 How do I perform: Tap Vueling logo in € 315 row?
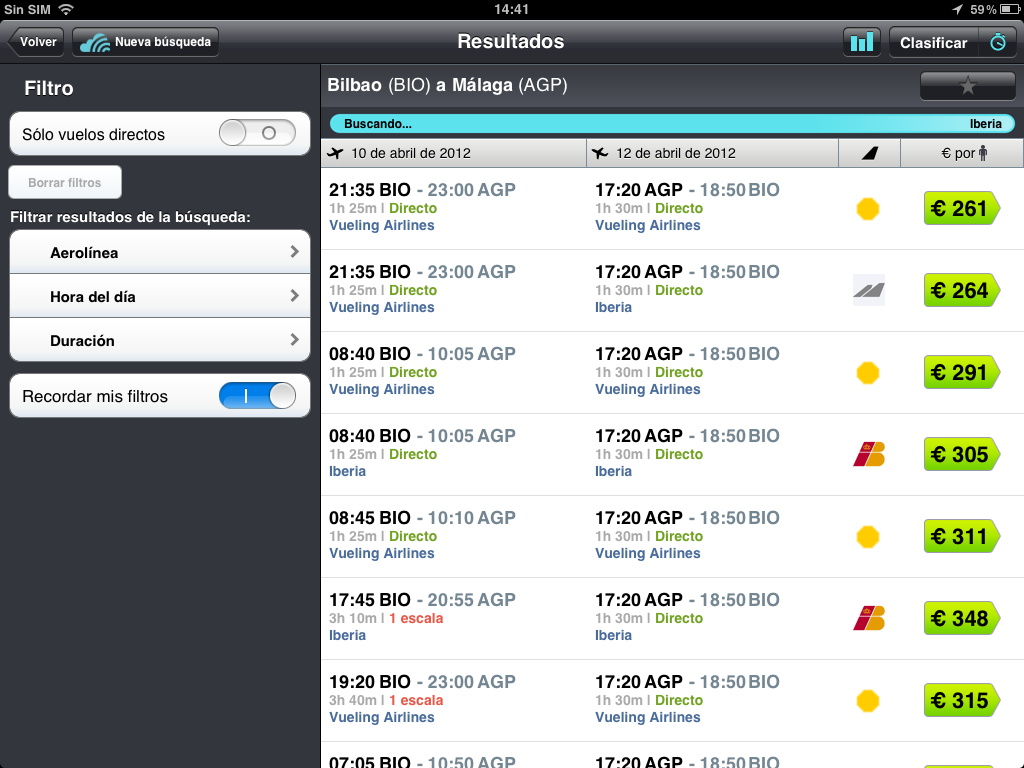(868, 701)
